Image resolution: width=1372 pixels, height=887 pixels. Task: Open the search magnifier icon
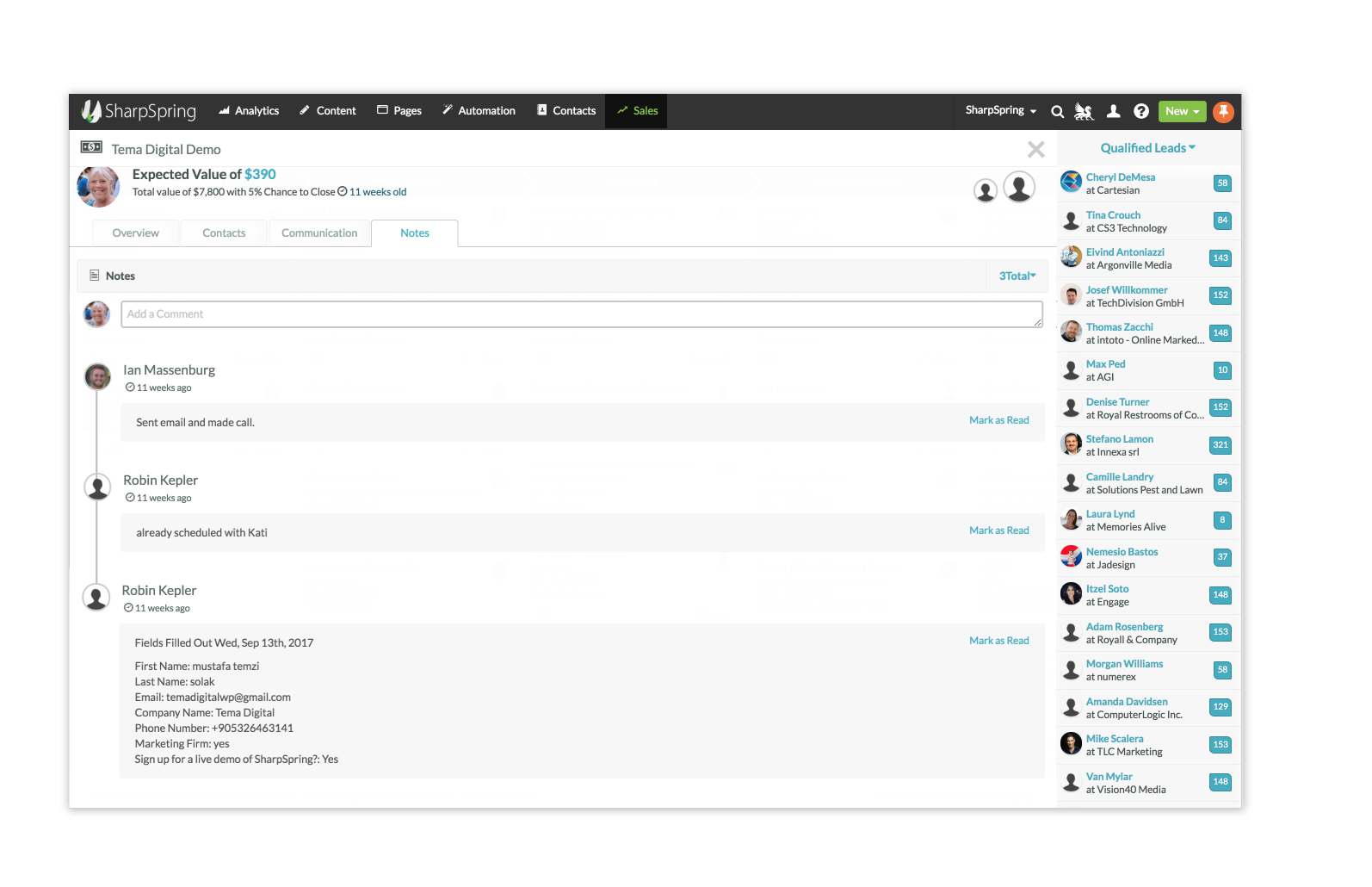tap(1058, 111)
